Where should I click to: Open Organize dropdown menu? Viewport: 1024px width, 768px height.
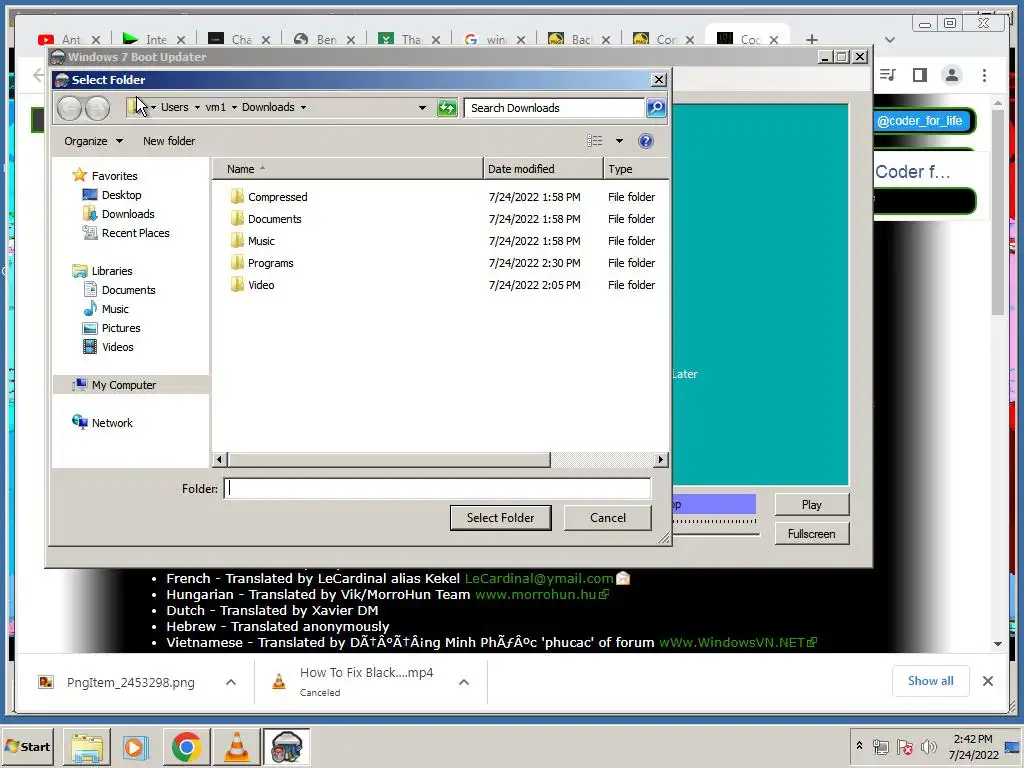93,141
